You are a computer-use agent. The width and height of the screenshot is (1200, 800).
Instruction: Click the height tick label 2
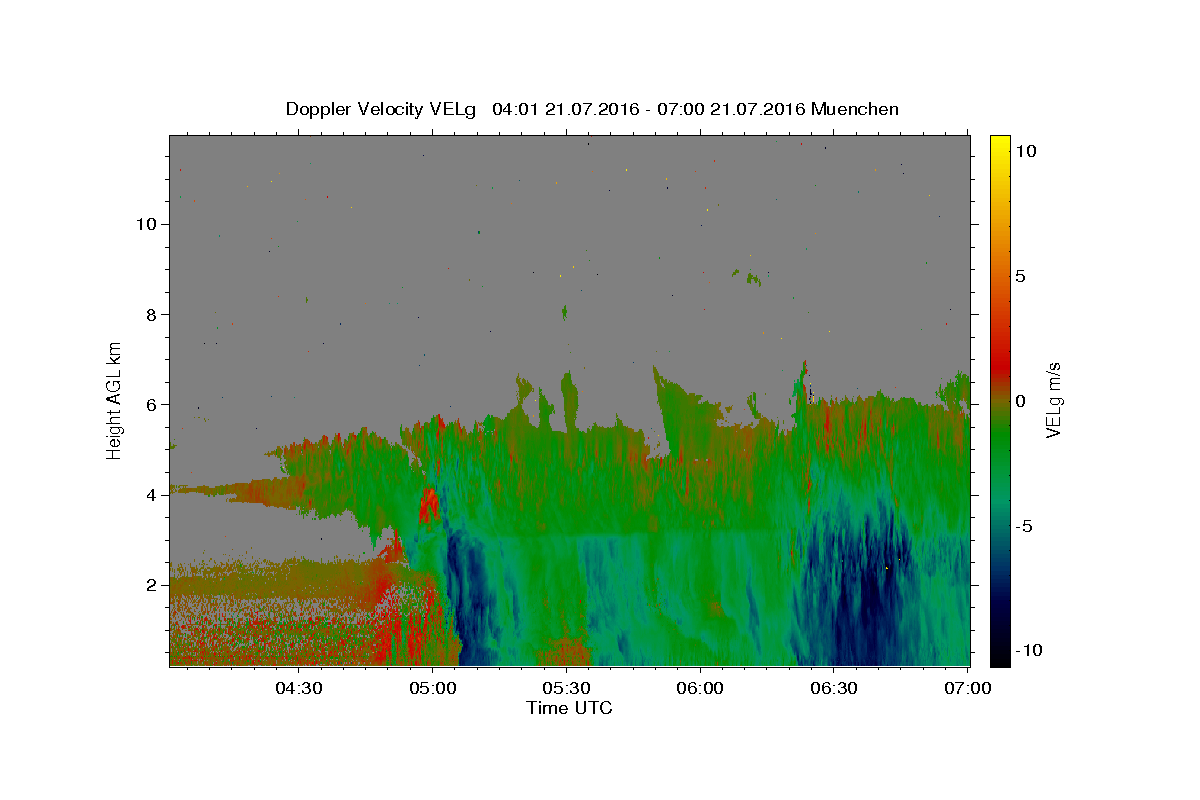click(152, 585)
